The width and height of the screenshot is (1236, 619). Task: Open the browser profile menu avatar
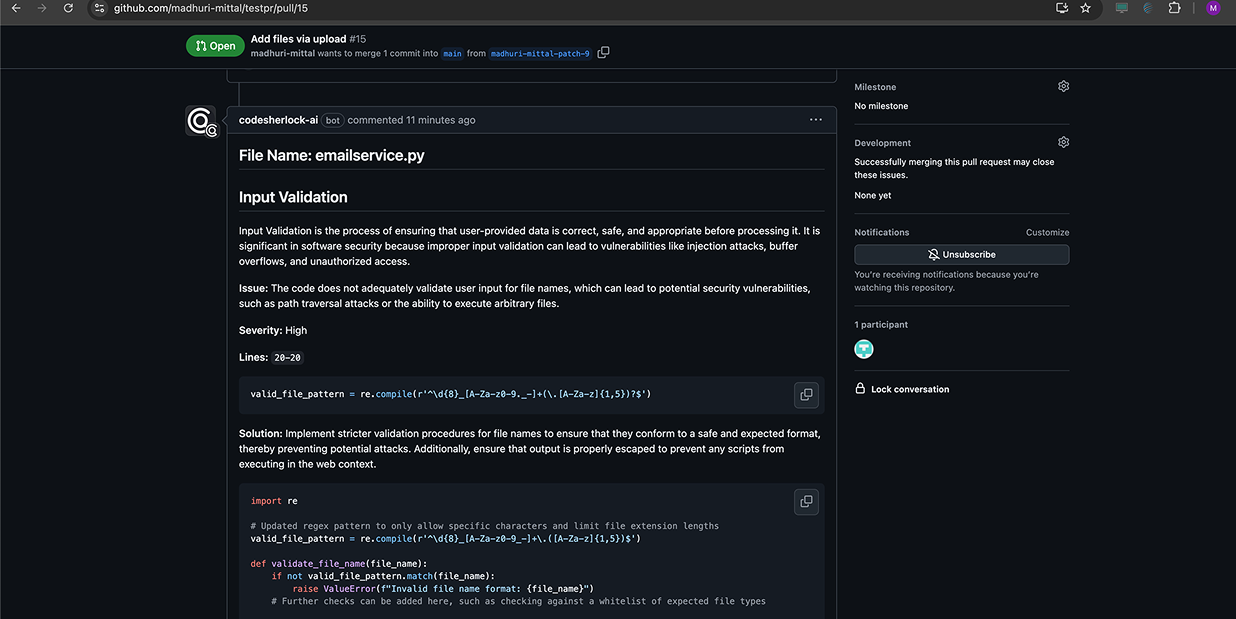(x=1212, y=8)
